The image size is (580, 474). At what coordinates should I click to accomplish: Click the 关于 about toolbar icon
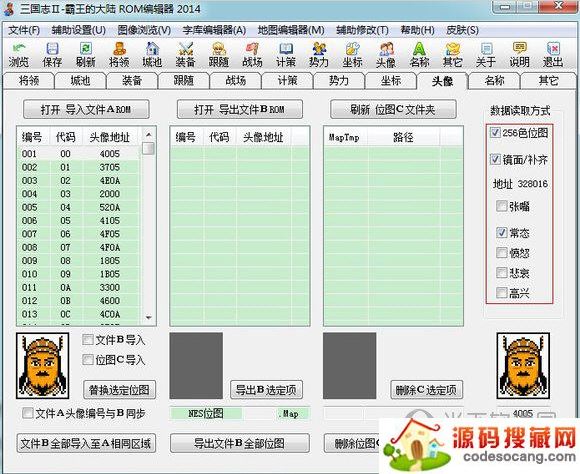[x=486, y=55]
